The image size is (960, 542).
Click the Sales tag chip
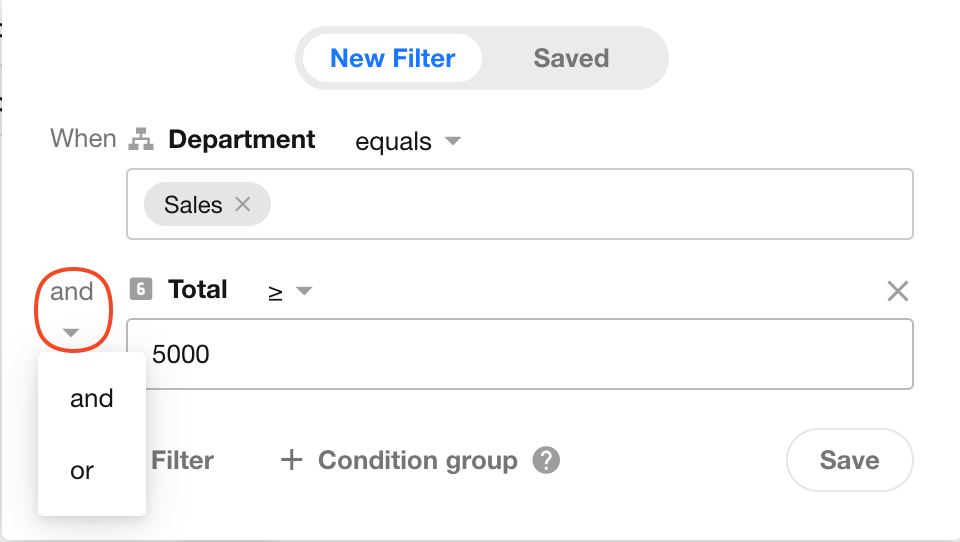[x=194, y=204]
